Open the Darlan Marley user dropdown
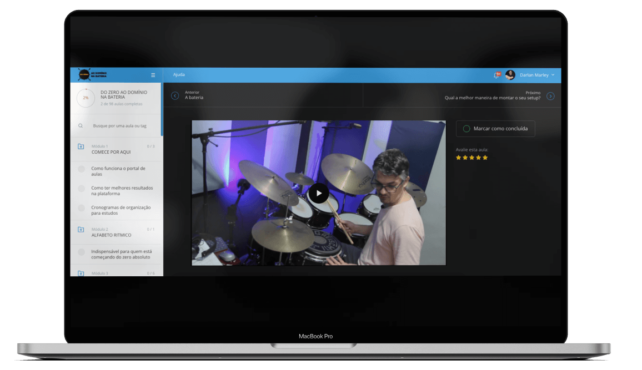The width and height of the screenshot is (642, 370). tap(537, 75)
